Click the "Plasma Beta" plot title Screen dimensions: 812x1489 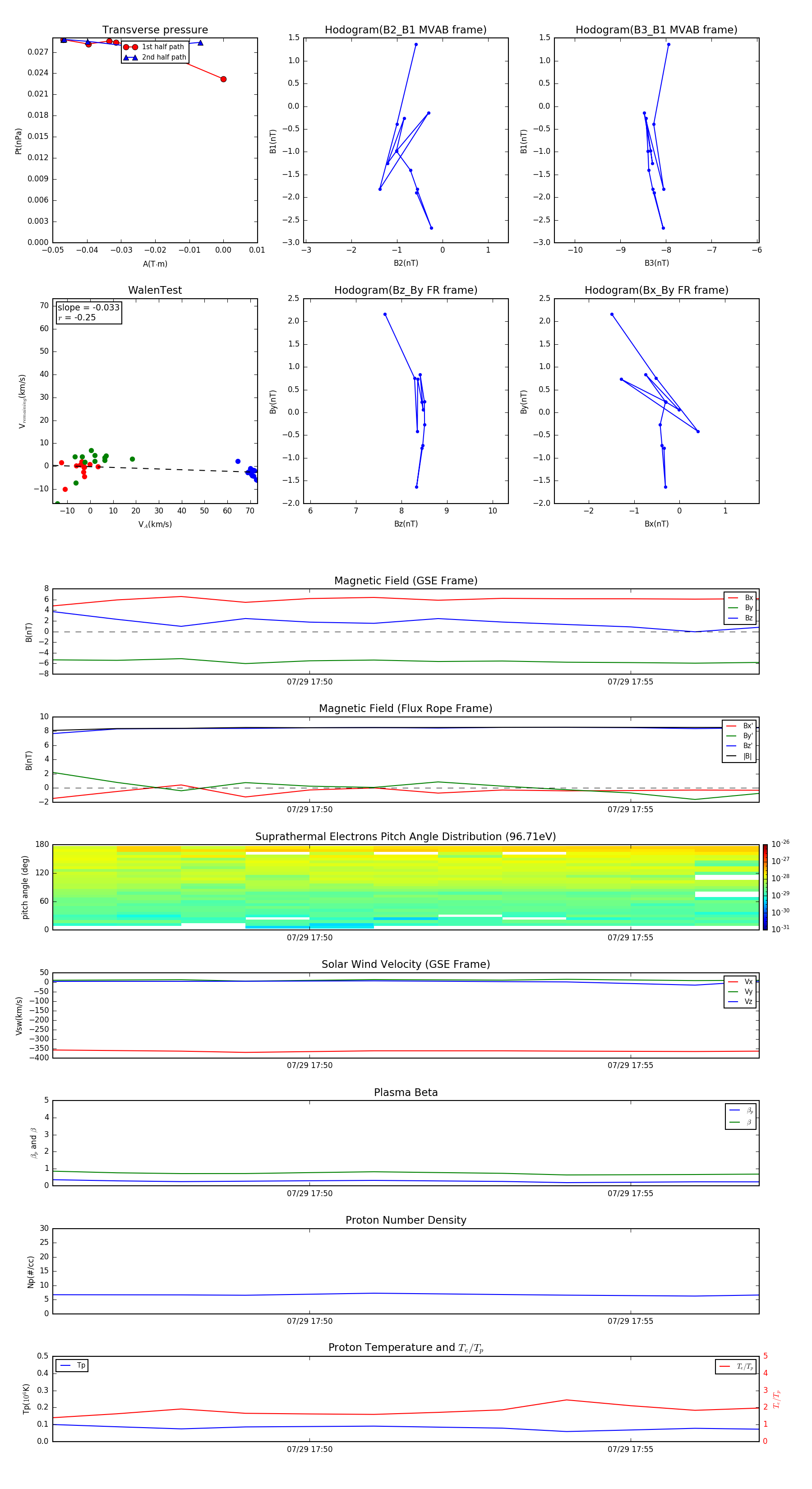(406, 1092)
